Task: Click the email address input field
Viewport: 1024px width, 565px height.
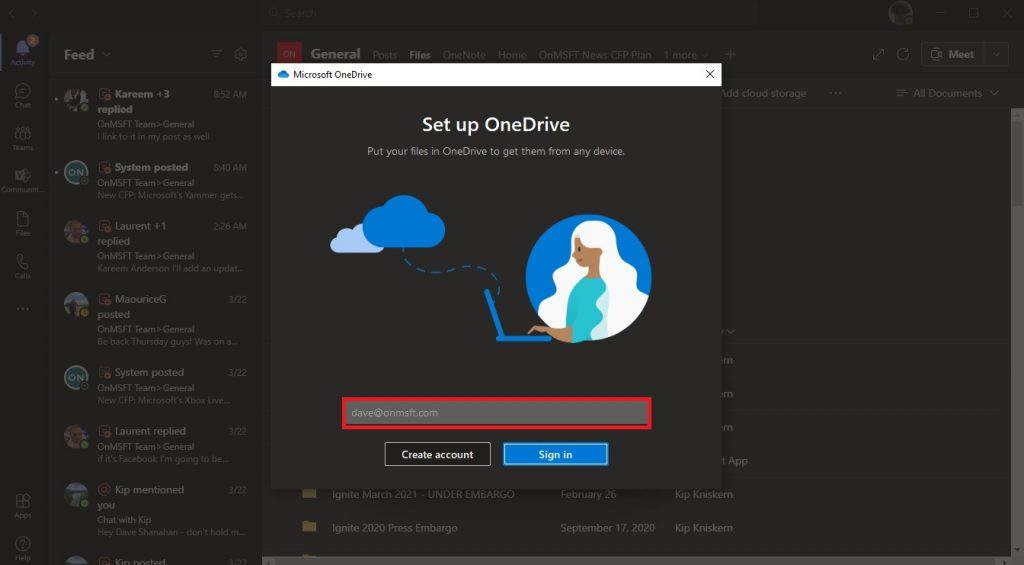Action: [x=496, y=413]
